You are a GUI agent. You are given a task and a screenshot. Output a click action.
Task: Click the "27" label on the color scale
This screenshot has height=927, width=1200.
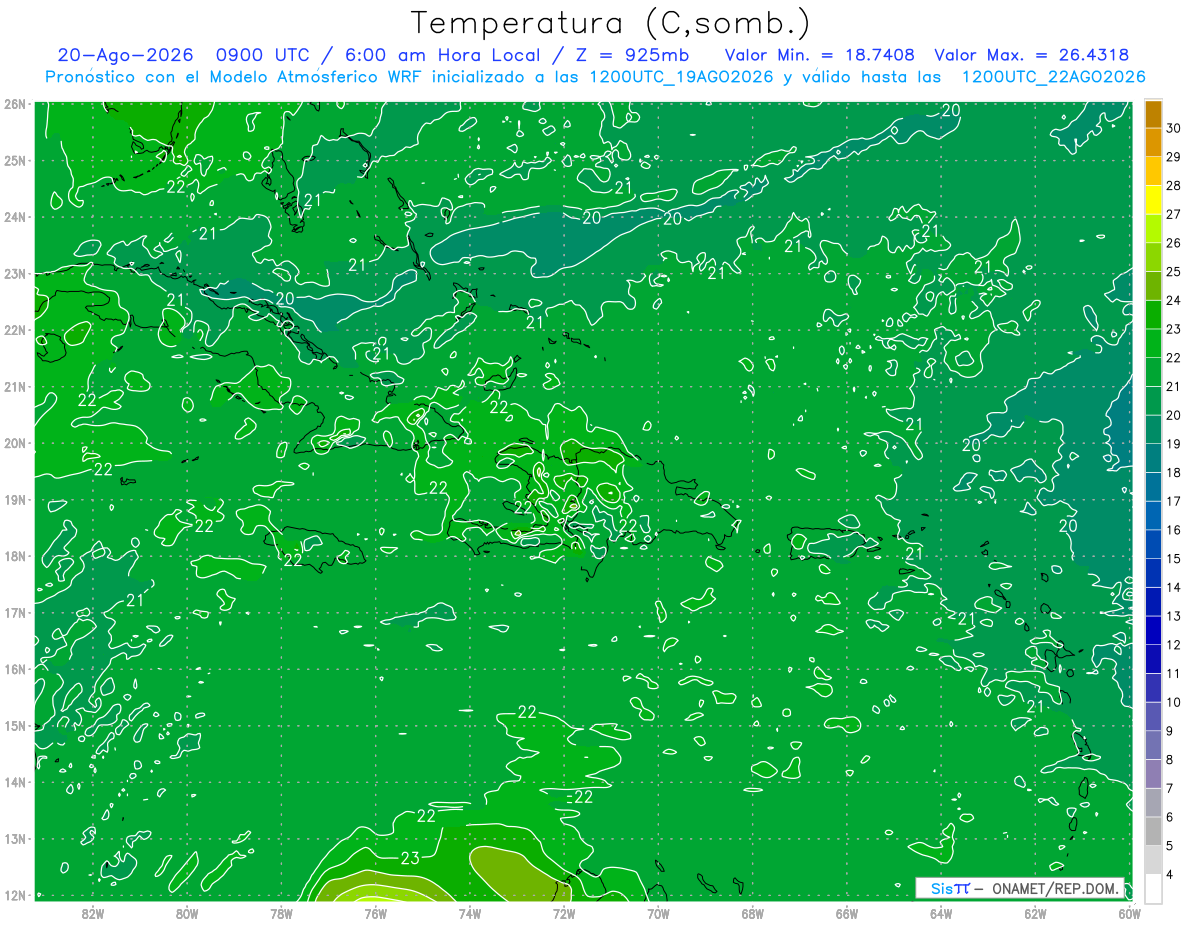[x=1174, y=215]
